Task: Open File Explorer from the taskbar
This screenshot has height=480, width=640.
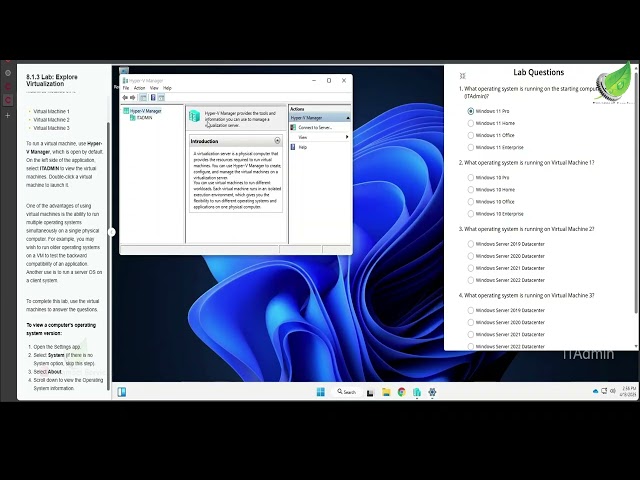Action: 386,392
